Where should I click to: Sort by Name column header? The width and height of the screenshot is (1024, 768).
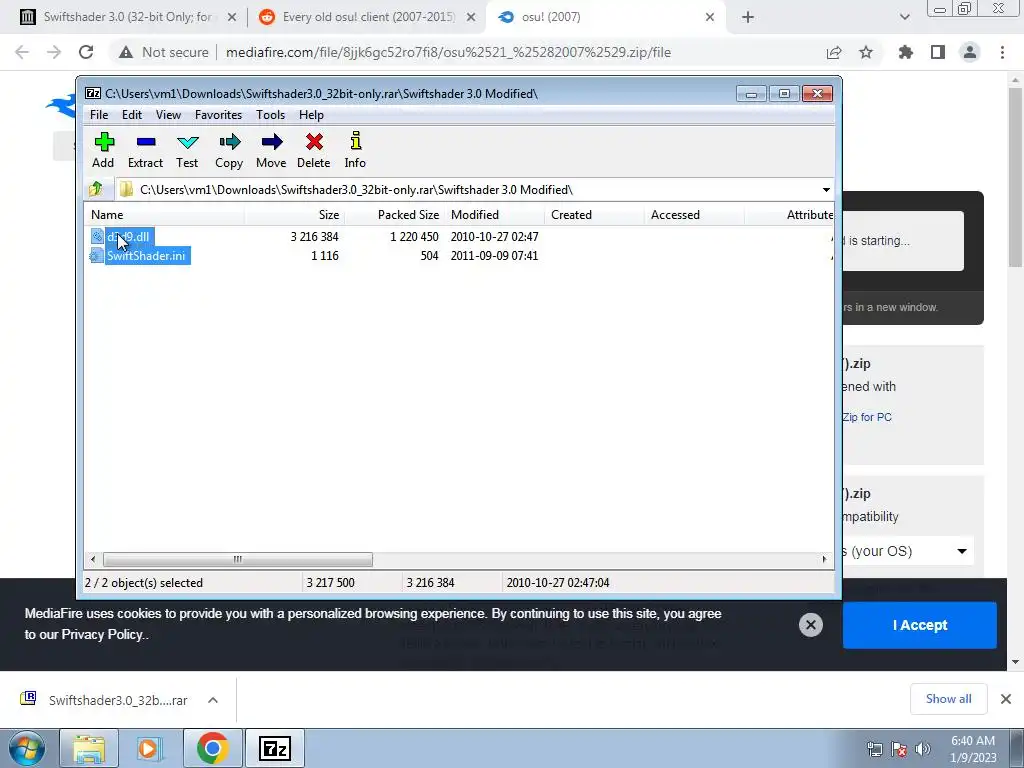point(165,215)
